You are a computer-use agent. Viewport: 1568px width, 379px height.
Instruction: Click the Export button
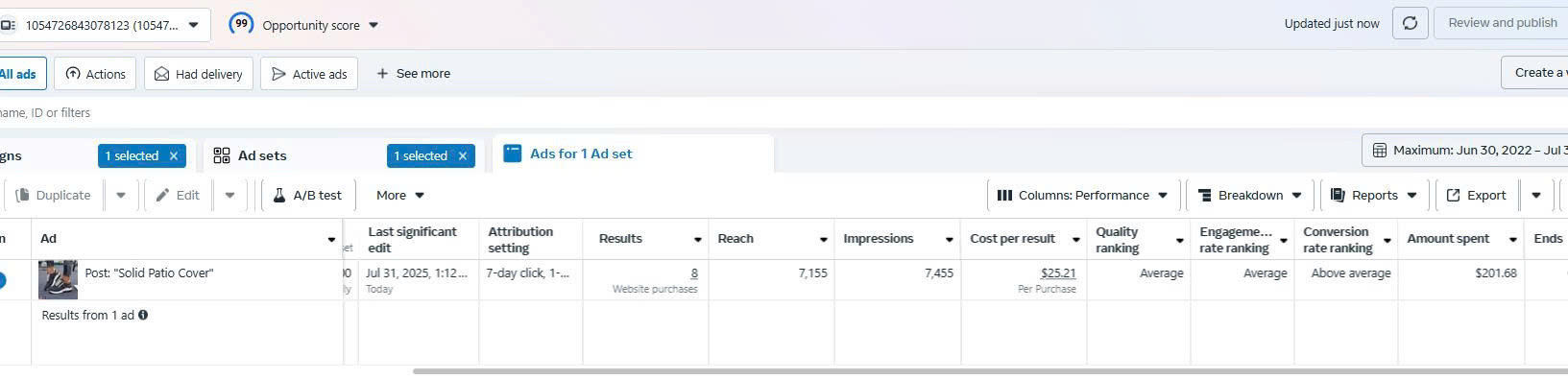pyautogui.click(x=1476, y=195)
